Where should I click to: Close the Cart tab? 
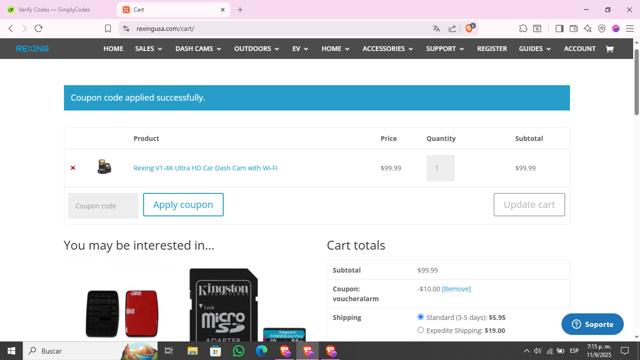point(223,10)
